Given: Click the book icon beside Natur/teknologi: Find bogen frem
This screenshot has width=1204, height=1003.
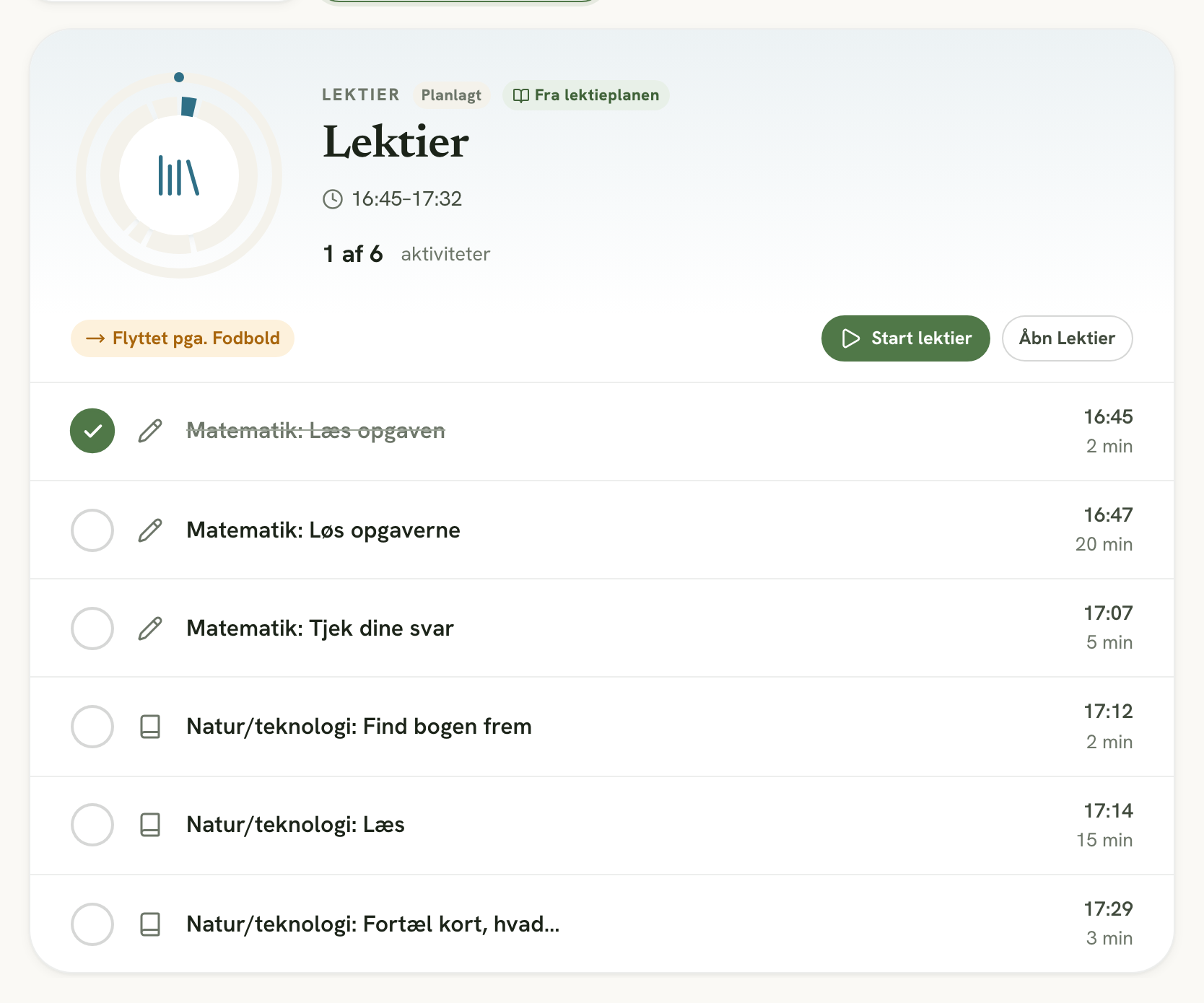Looking at the screenshot, I should click(150, 727).
